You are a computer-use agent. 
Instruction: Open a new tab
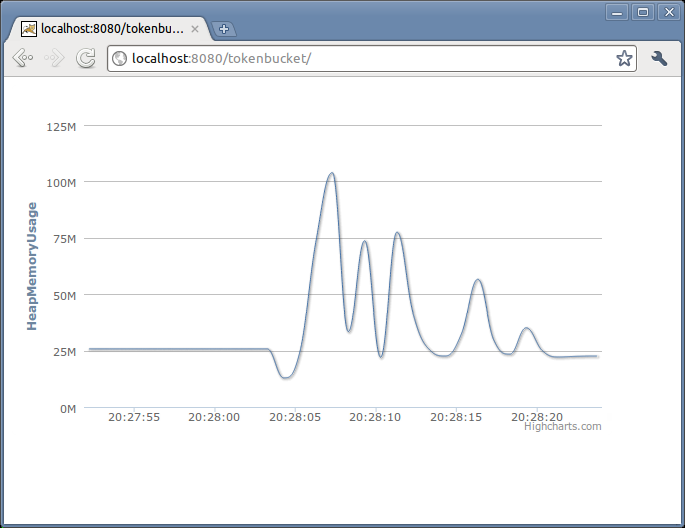224,29
